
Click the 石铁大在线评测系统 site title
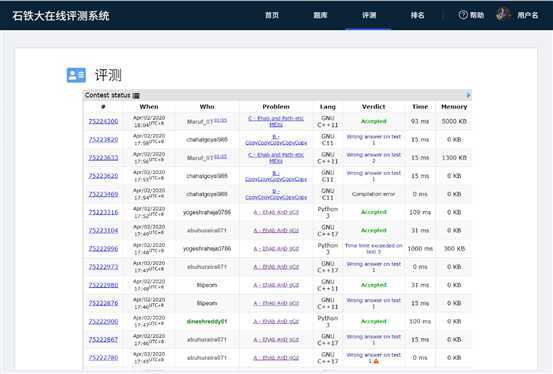click(61, 16)
